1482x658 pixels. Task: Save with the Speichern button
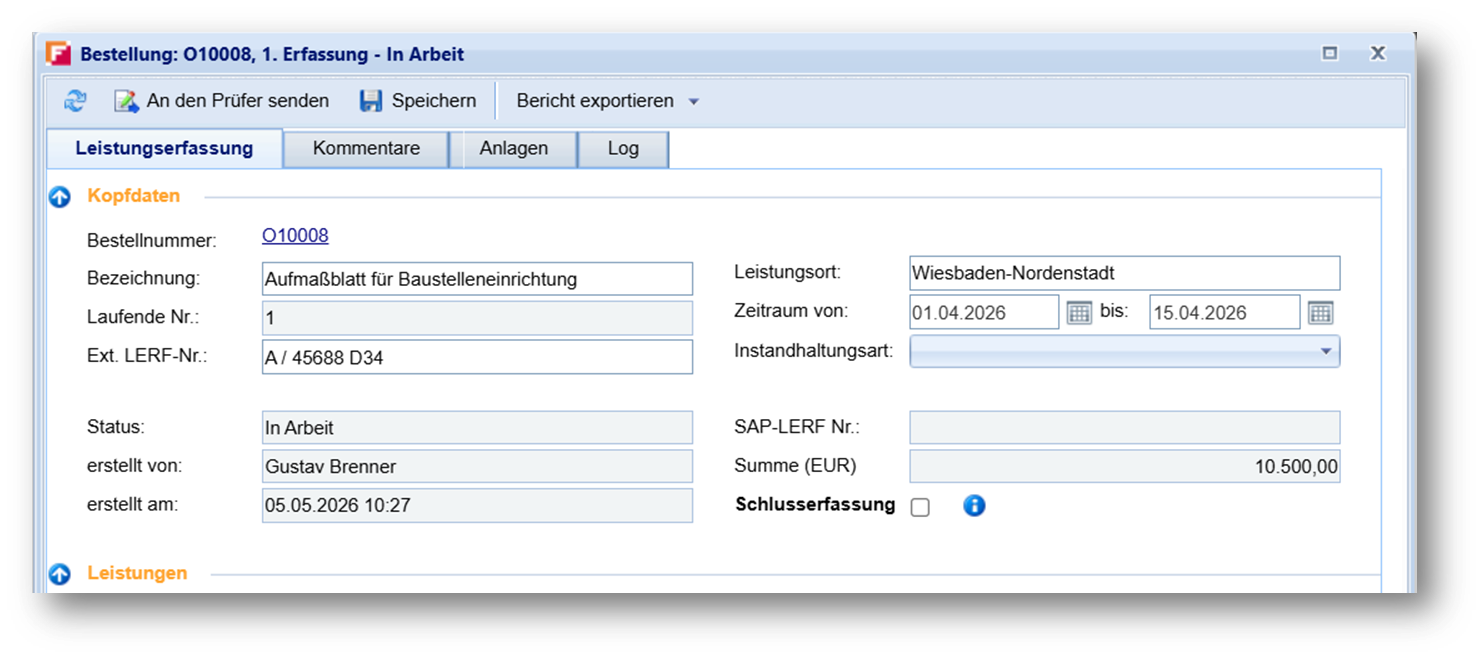[x=418, y=101]
